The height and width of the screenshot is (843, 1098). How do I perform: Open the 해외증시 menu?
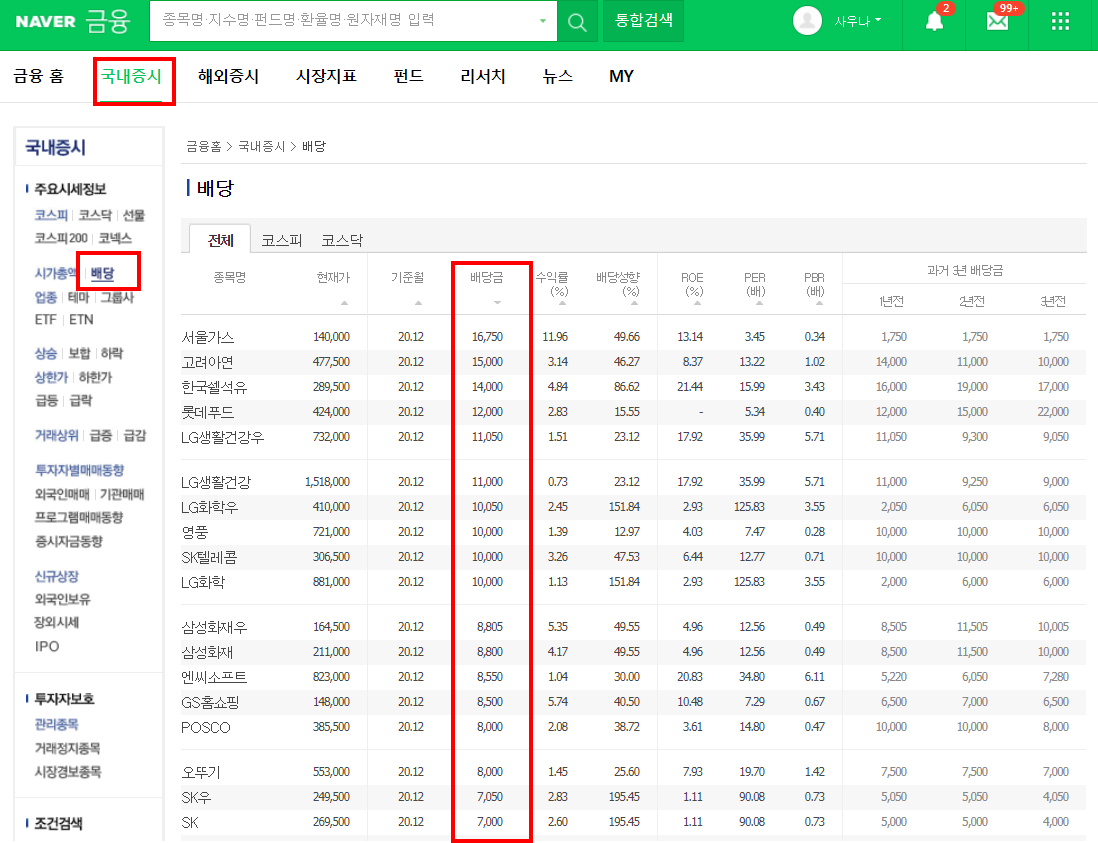[x=228, y=76]
